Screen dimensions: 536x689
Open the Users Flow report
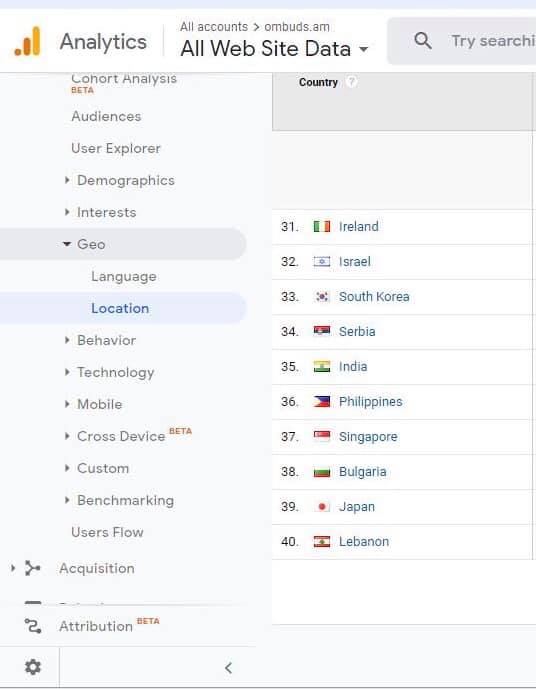[x=107, y=532]
